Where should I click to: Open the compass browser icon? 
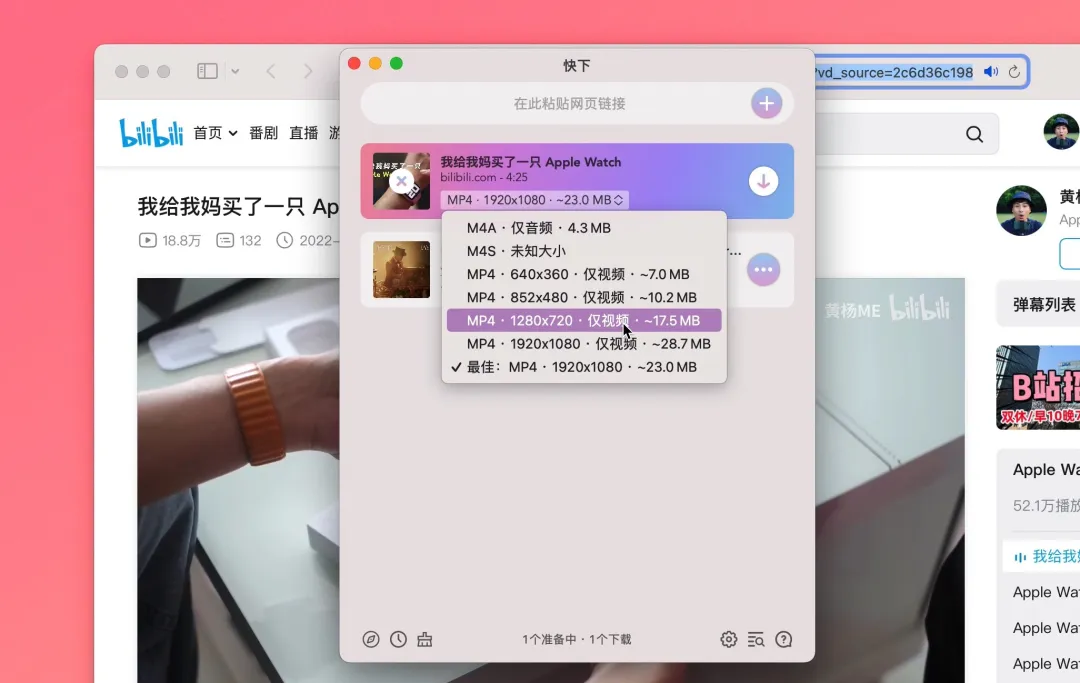coord(371,639)
